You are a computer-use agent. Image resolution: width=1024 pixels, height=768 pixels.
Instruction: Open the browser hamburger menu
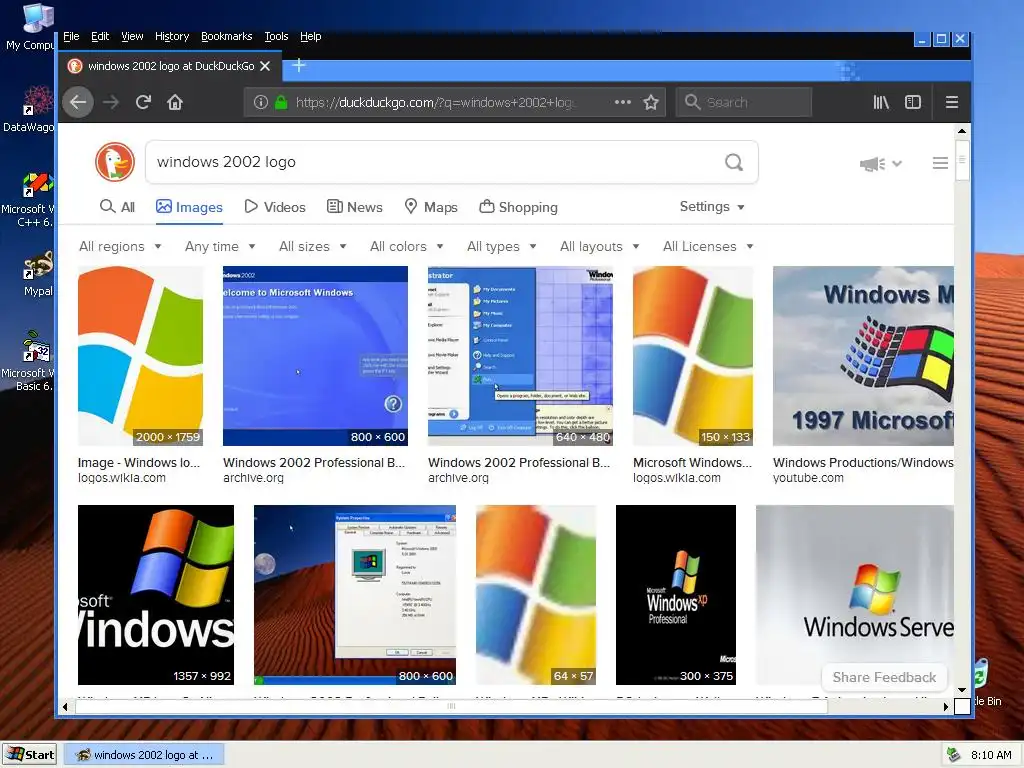tap(952, 103)
